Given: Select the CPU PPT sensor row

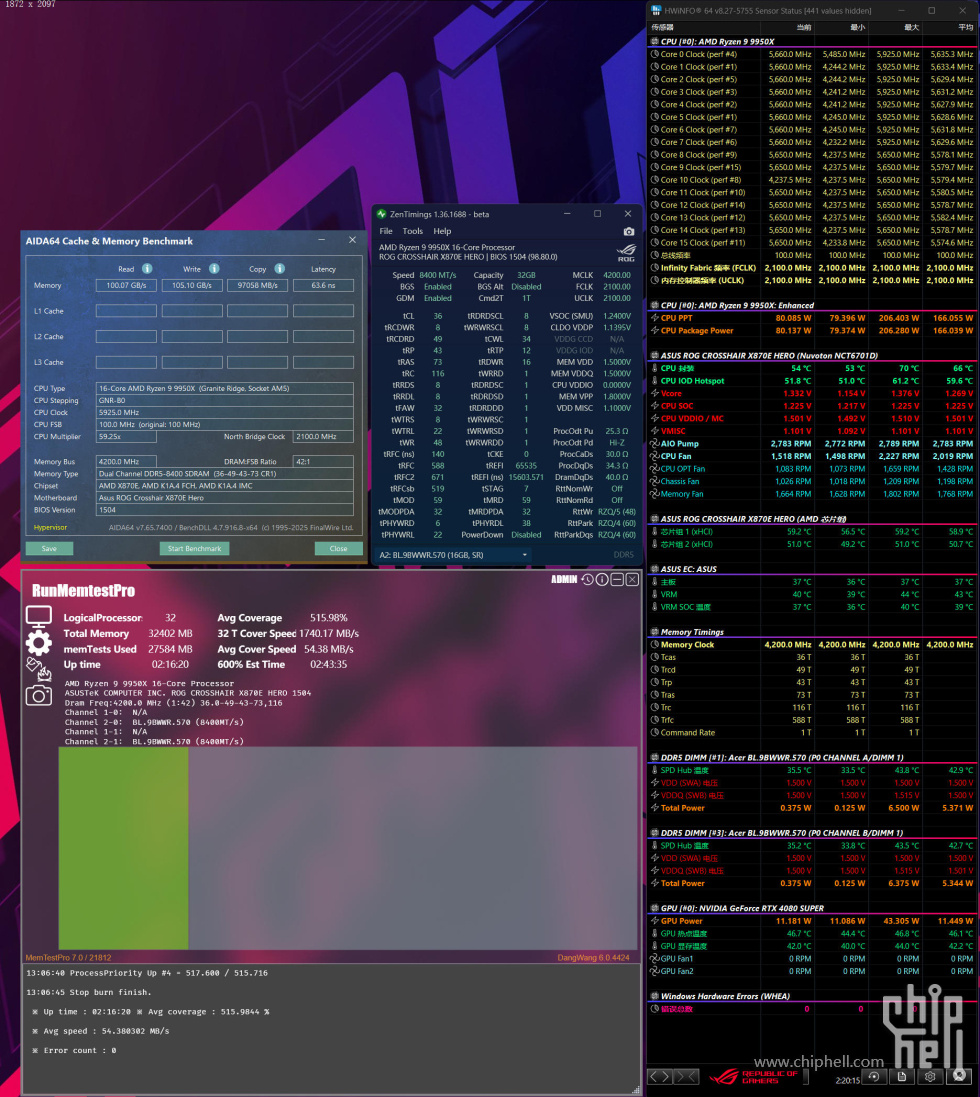Looking at the screenshot, I should click(x=813, y=318).
